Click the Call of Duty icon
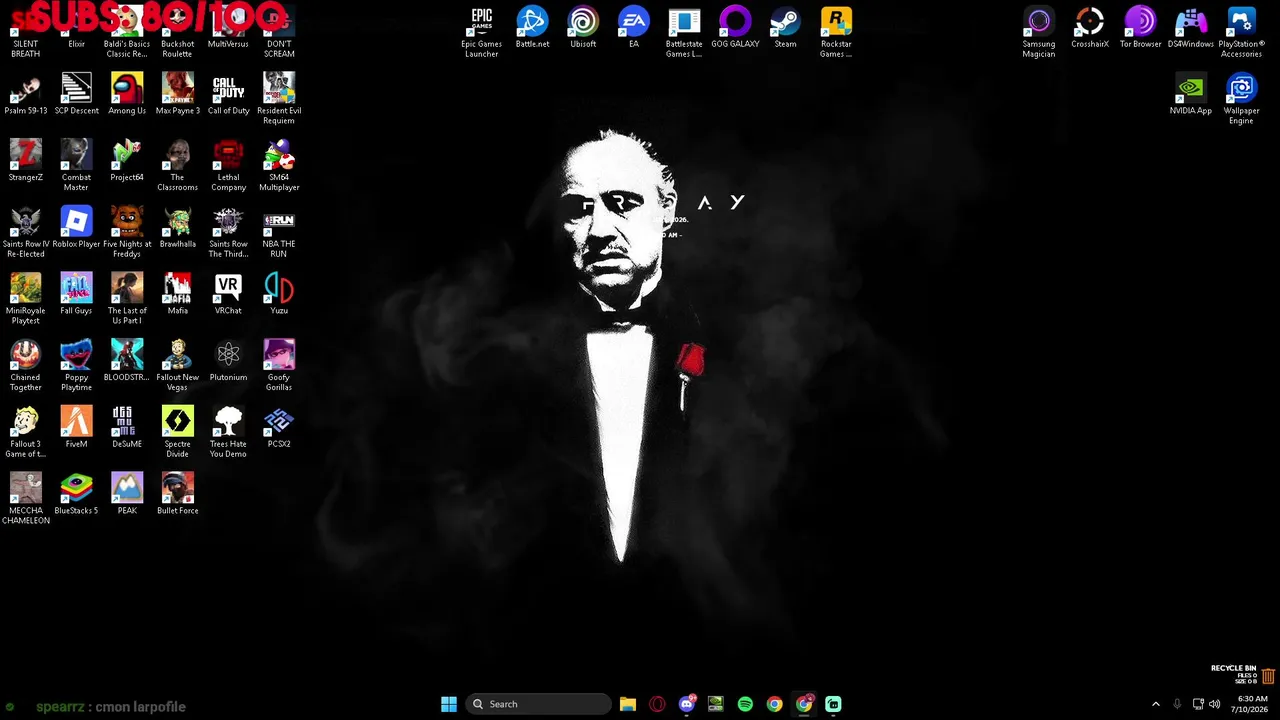 tap(228, 95)
